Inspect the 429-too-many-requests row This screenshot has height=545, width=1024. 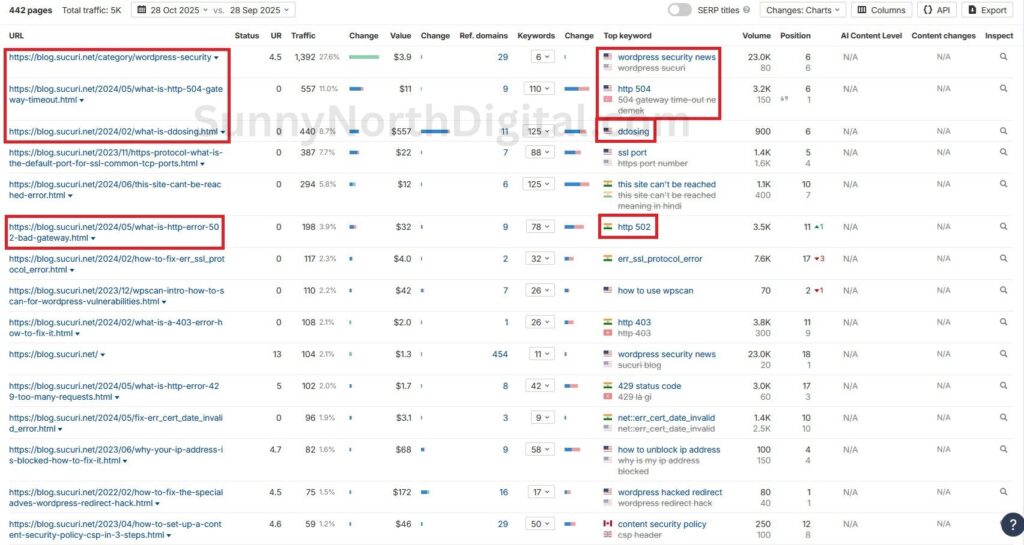click(x=1003, y=386)
